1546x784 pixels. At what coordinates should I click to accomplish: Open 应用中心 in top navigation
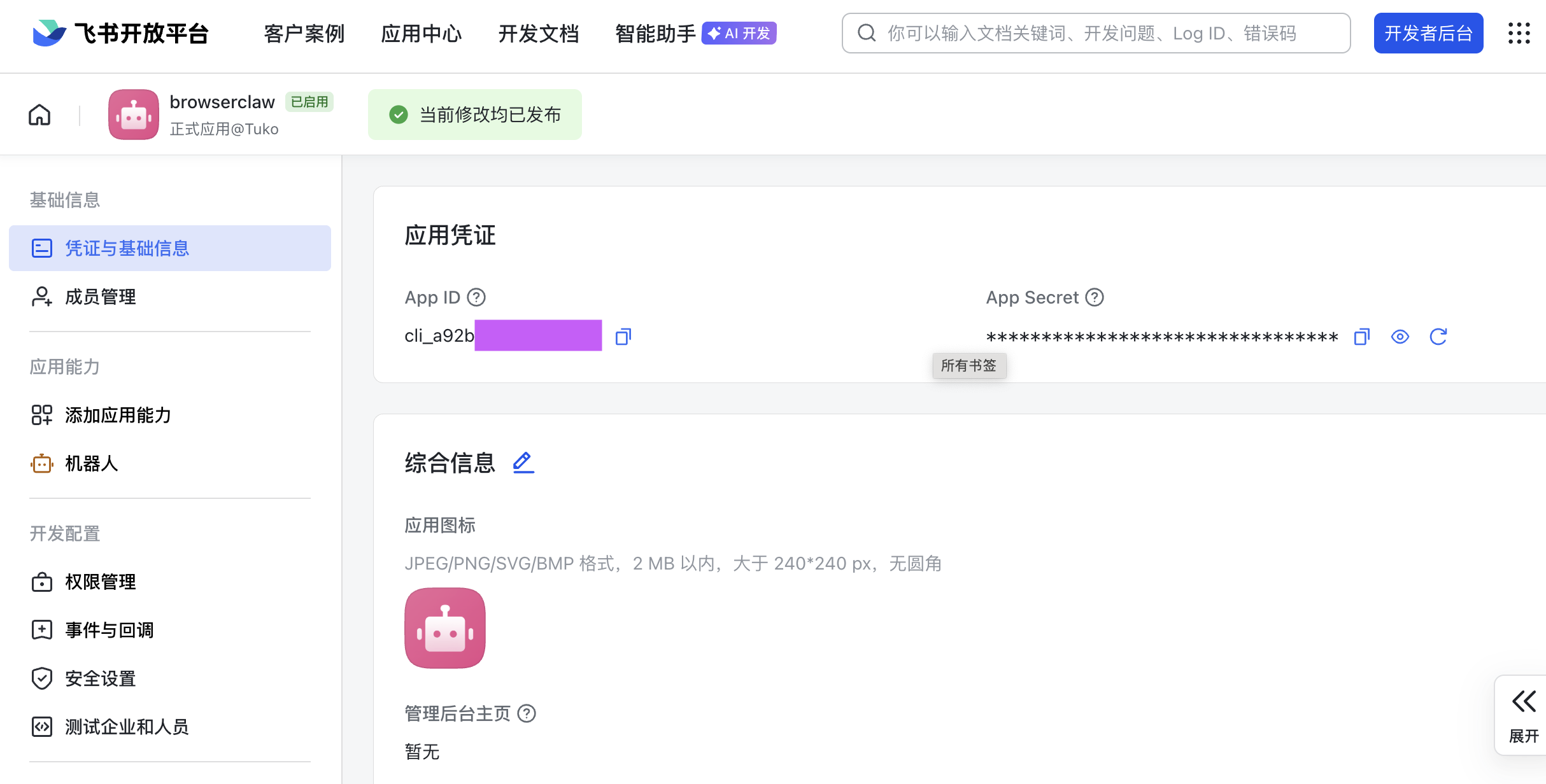tap(422, 33)
